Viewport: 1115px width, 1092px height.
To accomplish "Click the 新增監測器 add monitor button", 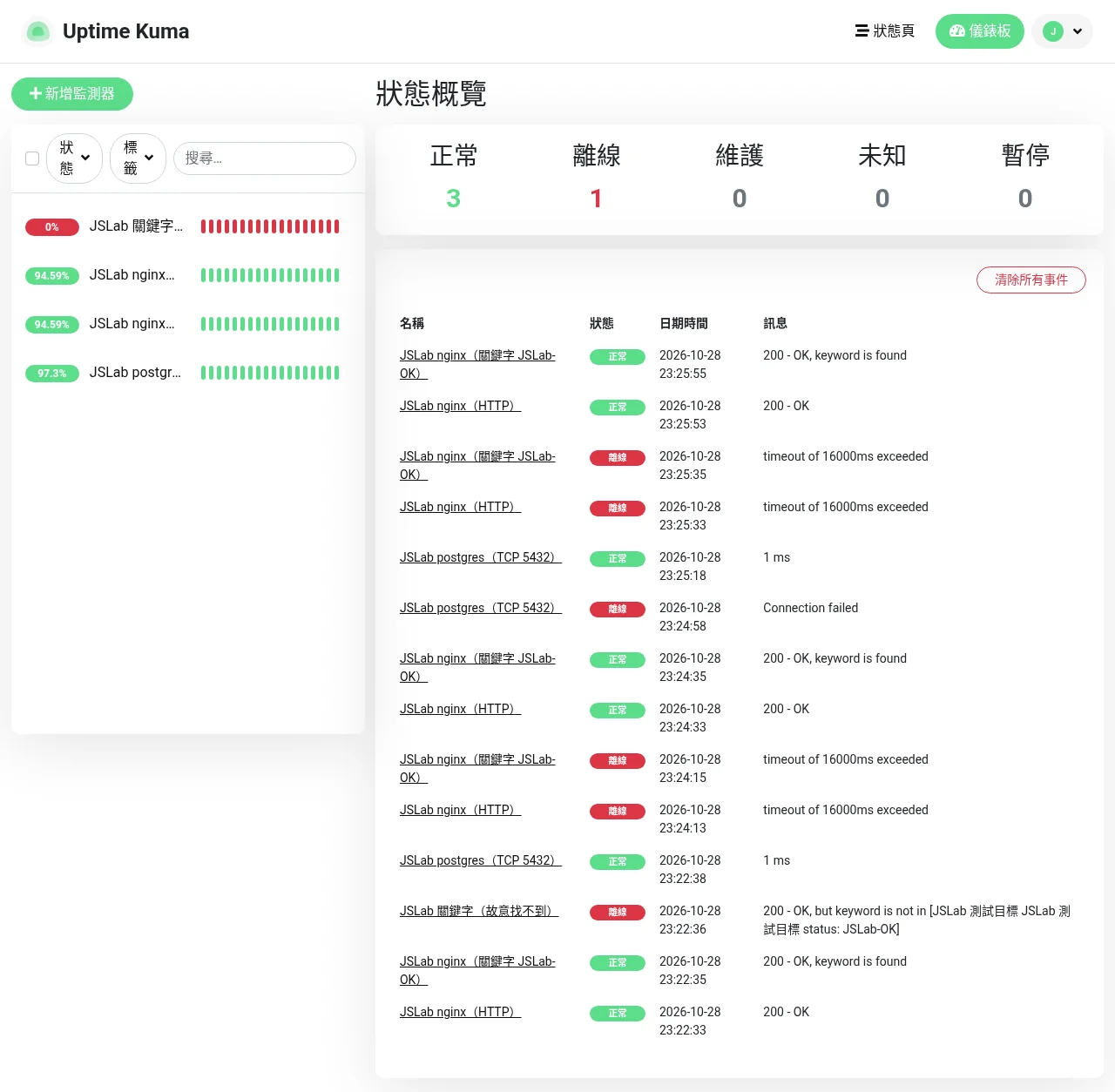I will (72, 94).
